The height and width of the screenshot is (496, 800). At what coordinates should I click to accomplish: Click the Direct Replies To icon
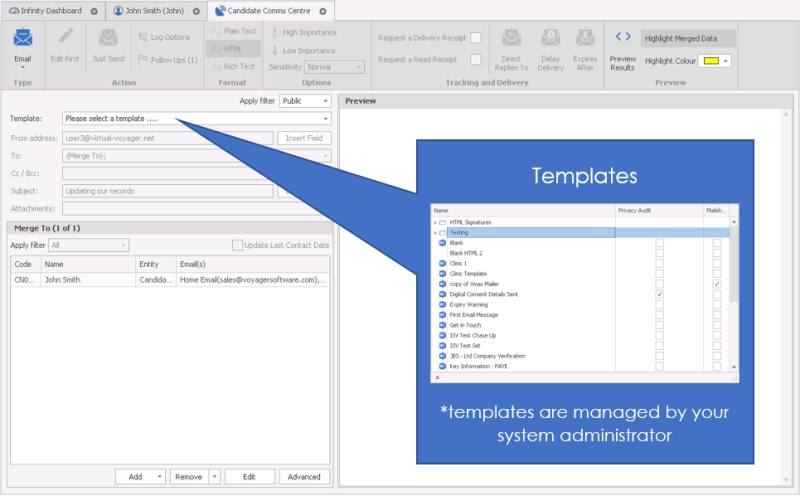[x=512, y=40]
